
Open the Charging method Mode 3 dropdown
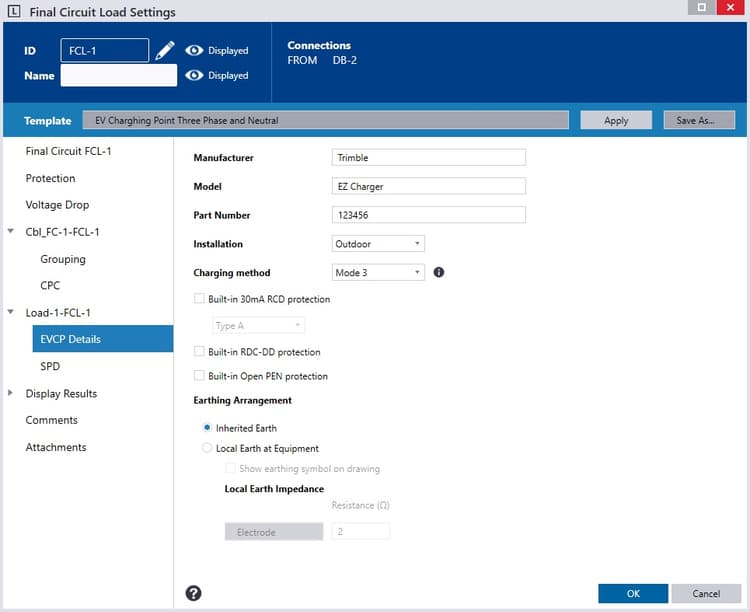378,272
